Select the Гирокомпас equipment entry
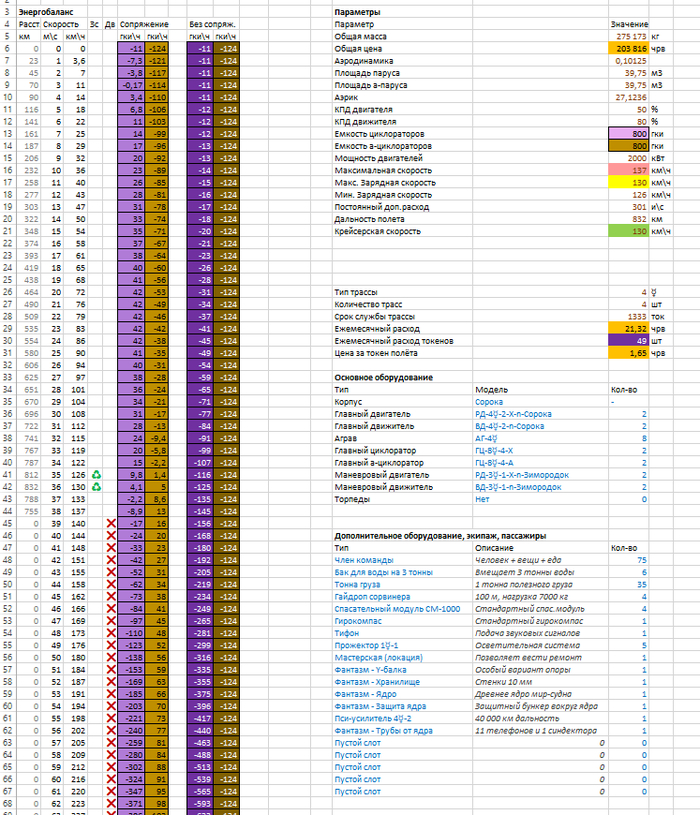This screenshot has width=700, height=815. pyautogui.click(x=360, y=620)
